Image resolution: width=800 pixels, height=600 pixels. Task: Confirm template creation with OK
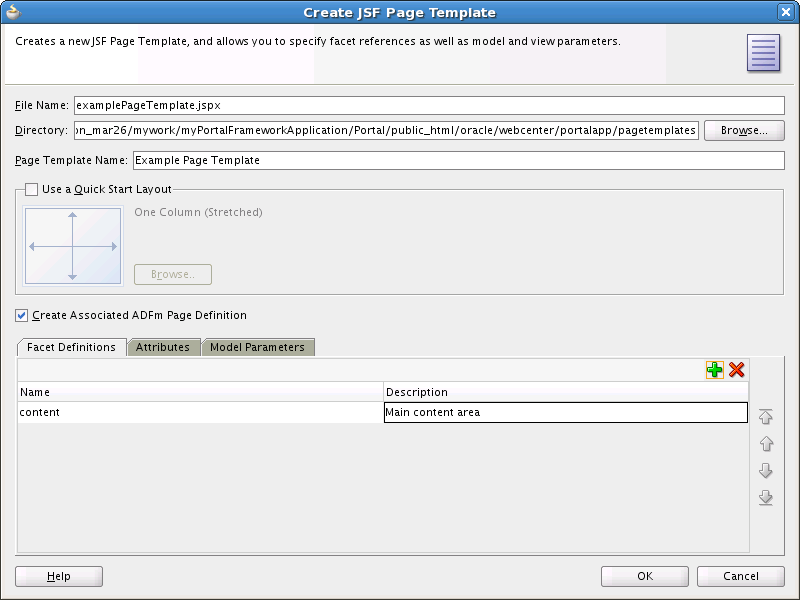(645, 577)
